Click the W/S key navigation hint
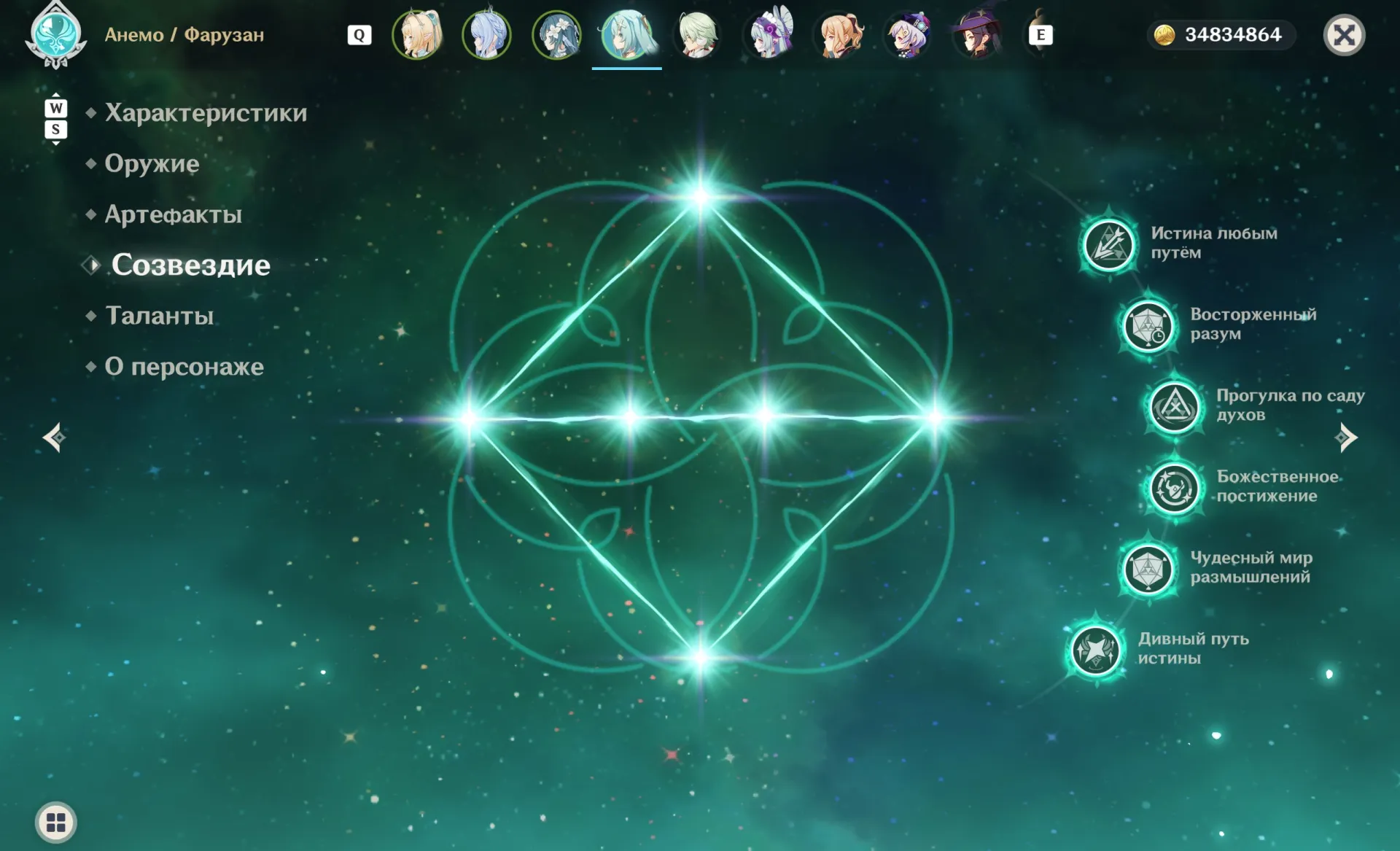The height and width of the screenshot is (851, 1400). tap(56, 119)
